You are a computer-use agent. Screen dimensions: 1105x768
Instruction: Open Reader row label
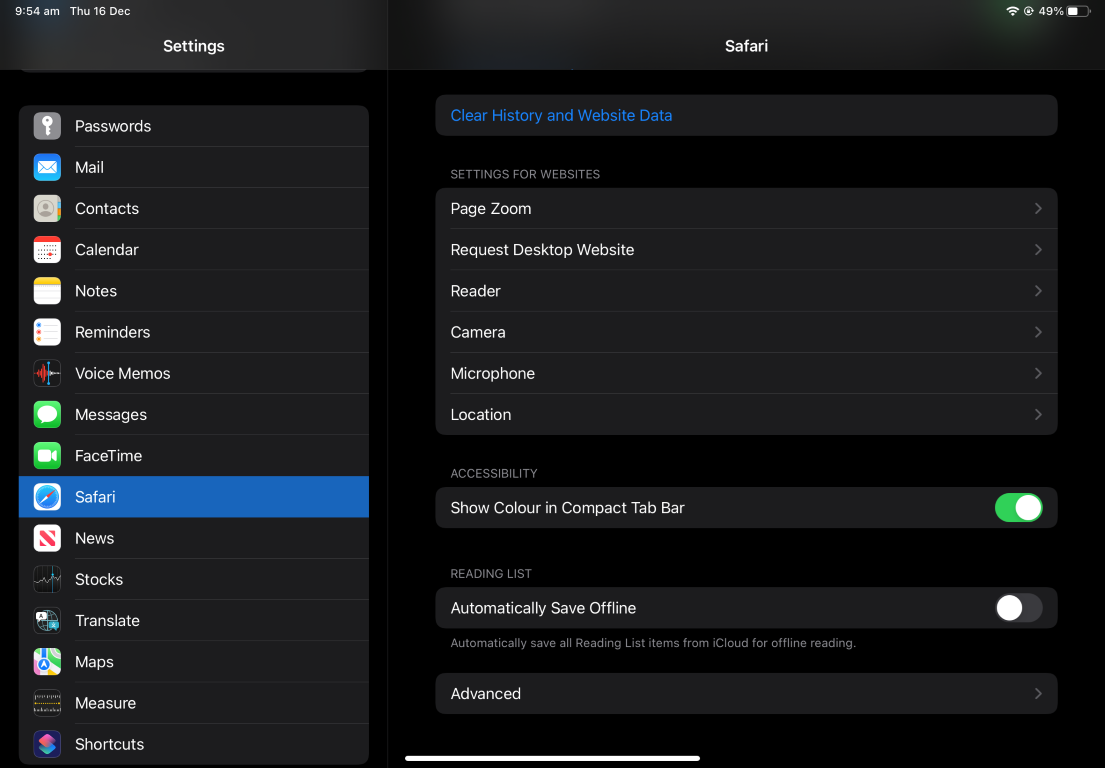click(476, 291)
